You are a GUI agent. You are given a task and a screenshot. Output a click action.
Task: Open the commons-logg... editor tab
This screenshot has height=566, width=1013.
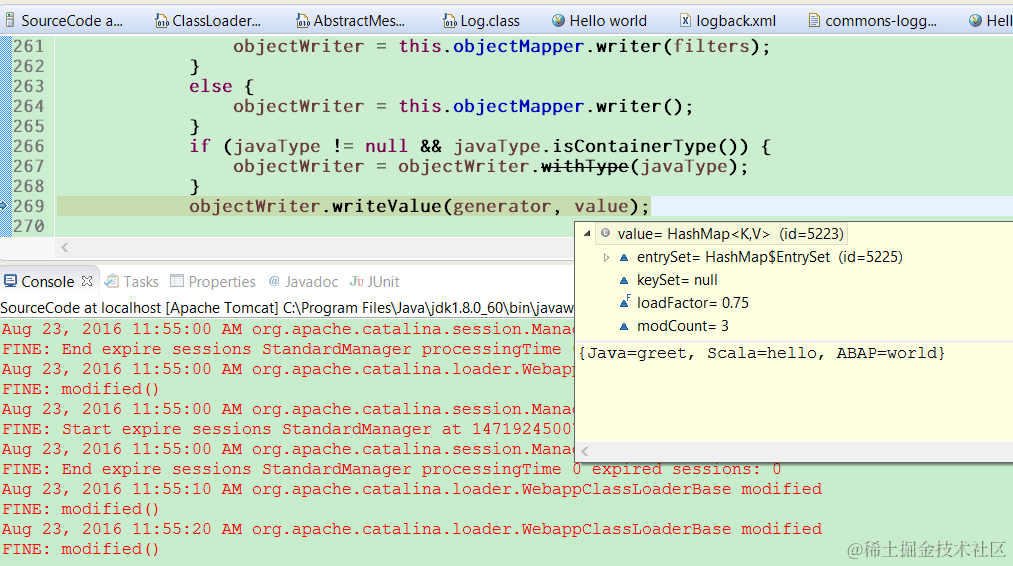873,21
